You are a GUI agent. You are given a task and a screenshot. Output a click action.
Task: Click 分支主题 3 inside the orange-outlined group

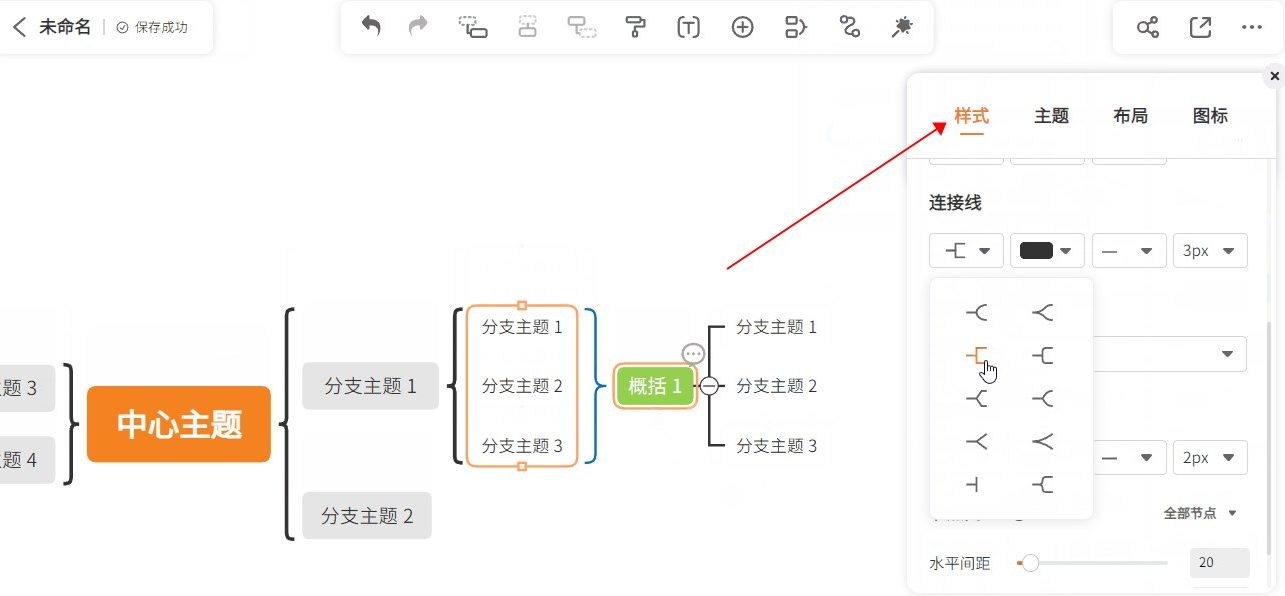coord(522,446)
